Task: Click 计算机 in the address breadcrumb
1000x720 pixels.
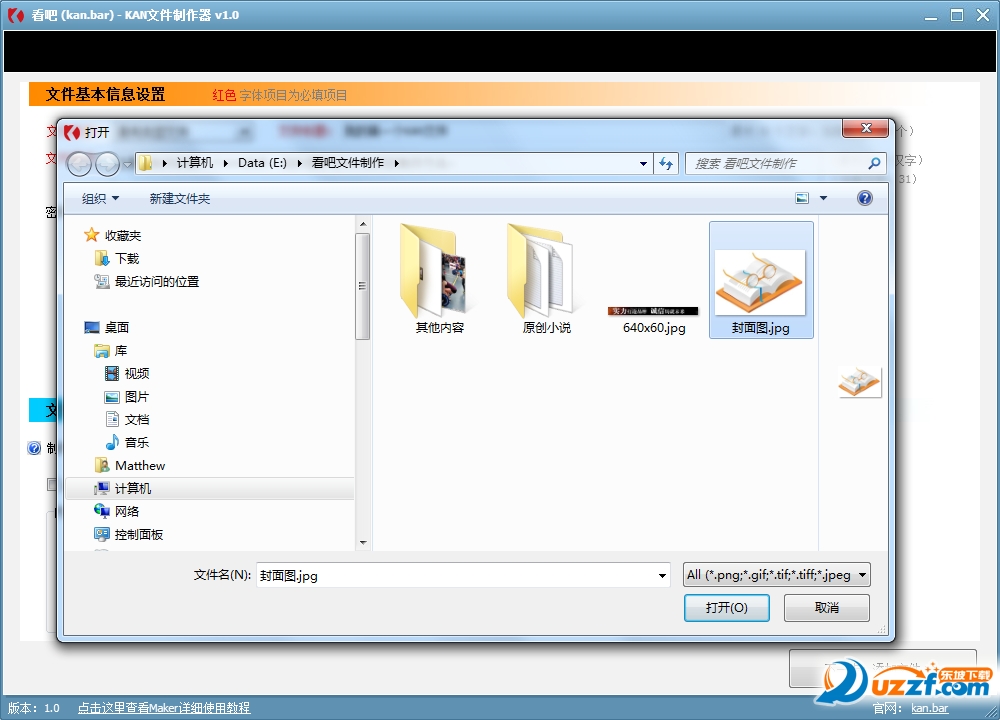Action: coord(195,163)
